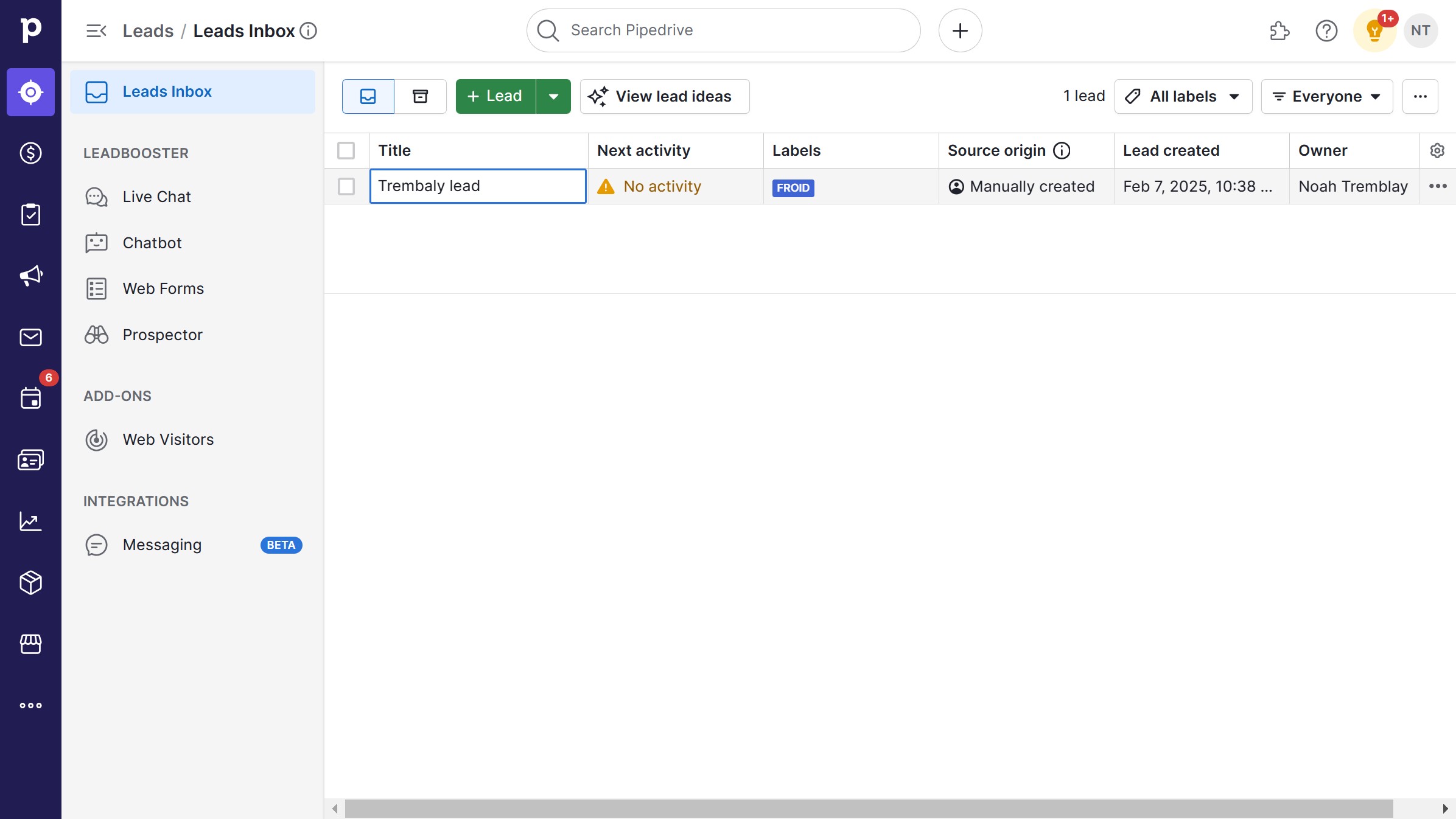This screenshot has height=819, width=1456.
Task: Check the Trembaly lead row checkbox
Action: (x=346, y=186)
